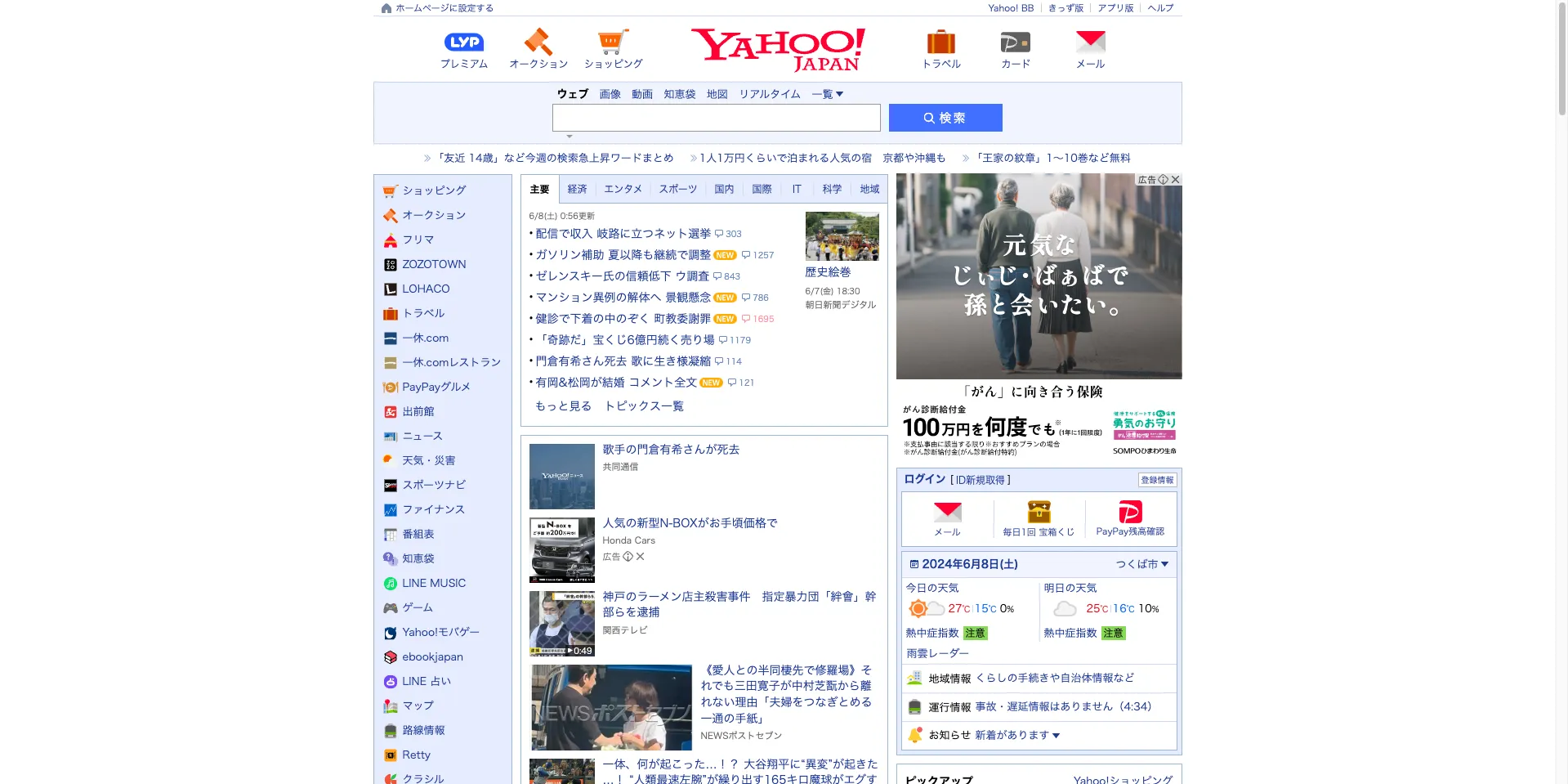Open the 「王家の紋章」1〜10巻など無料 promo
The height and width of the screenshot is (784, 1568).
coord(1053,158)
